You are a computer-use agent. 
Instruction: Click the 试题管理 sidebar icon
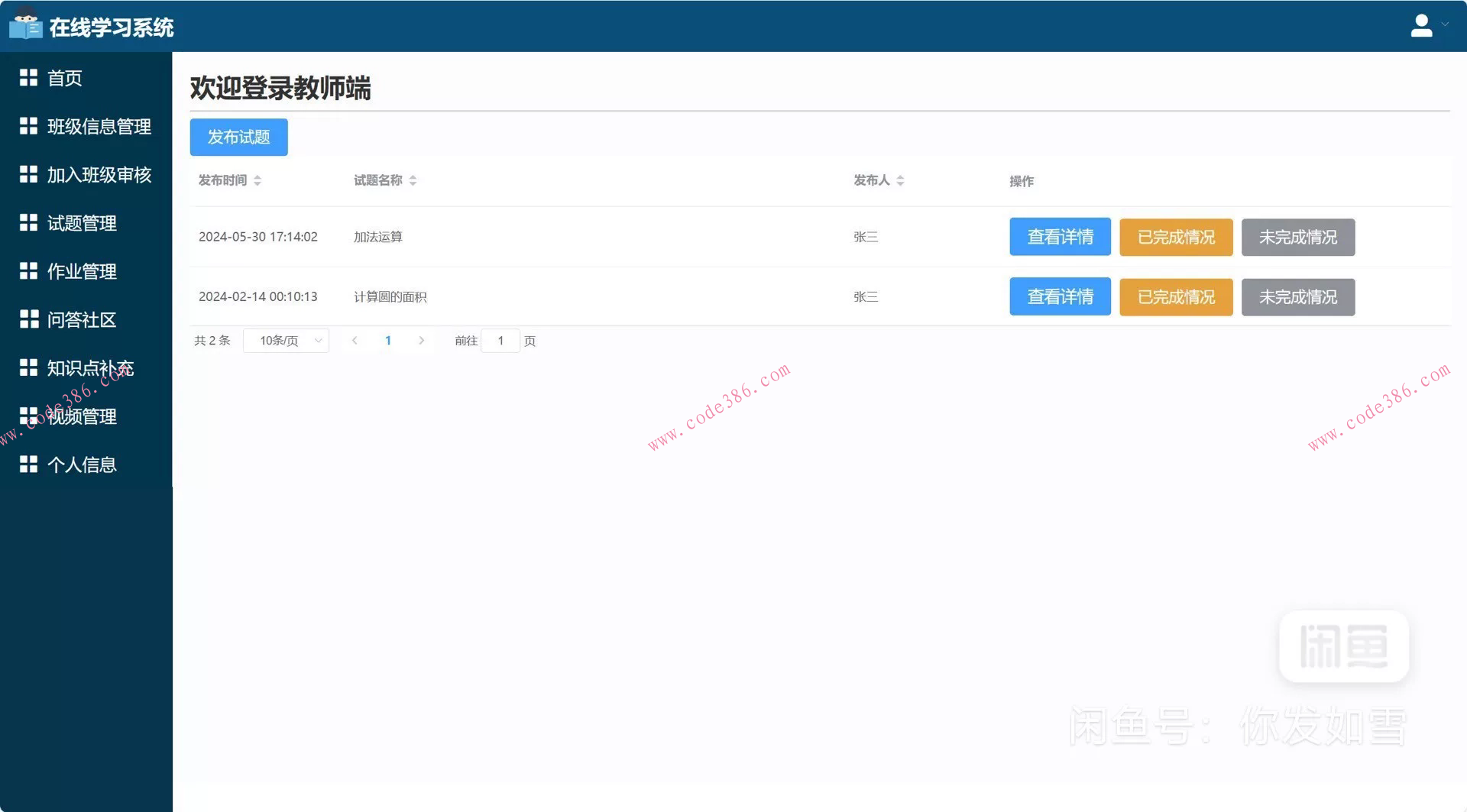pyautogui.click(x=28, y=222)
